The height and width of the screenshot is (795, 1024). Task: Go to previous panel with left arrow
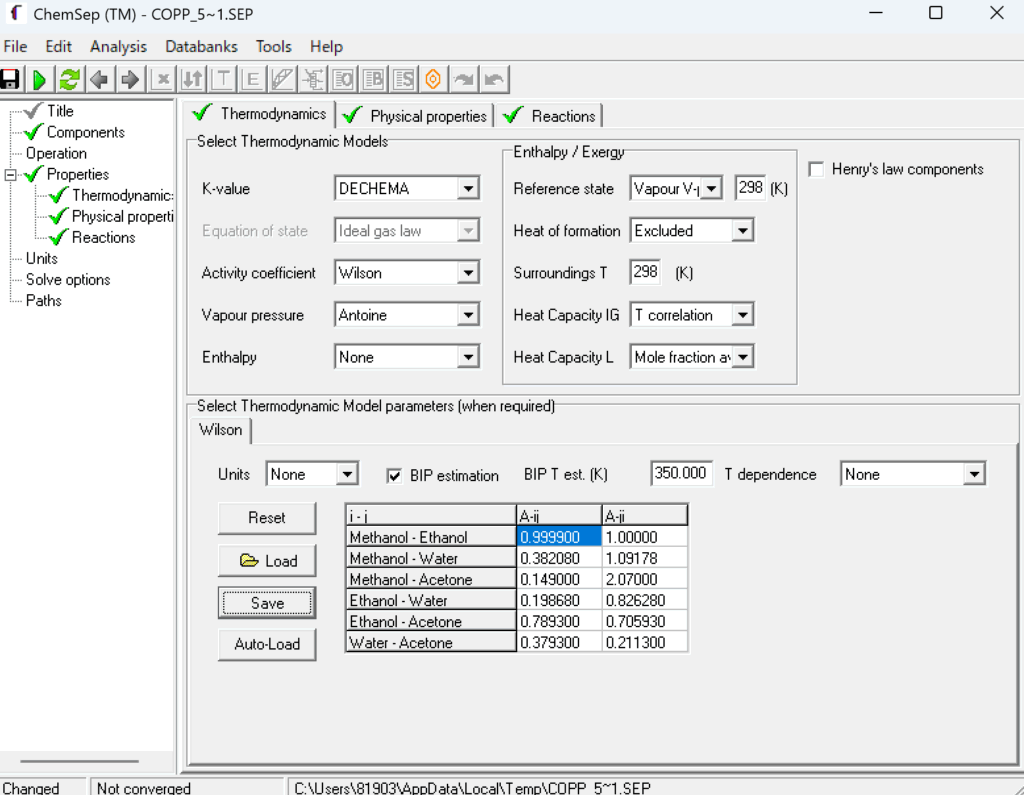99,80
